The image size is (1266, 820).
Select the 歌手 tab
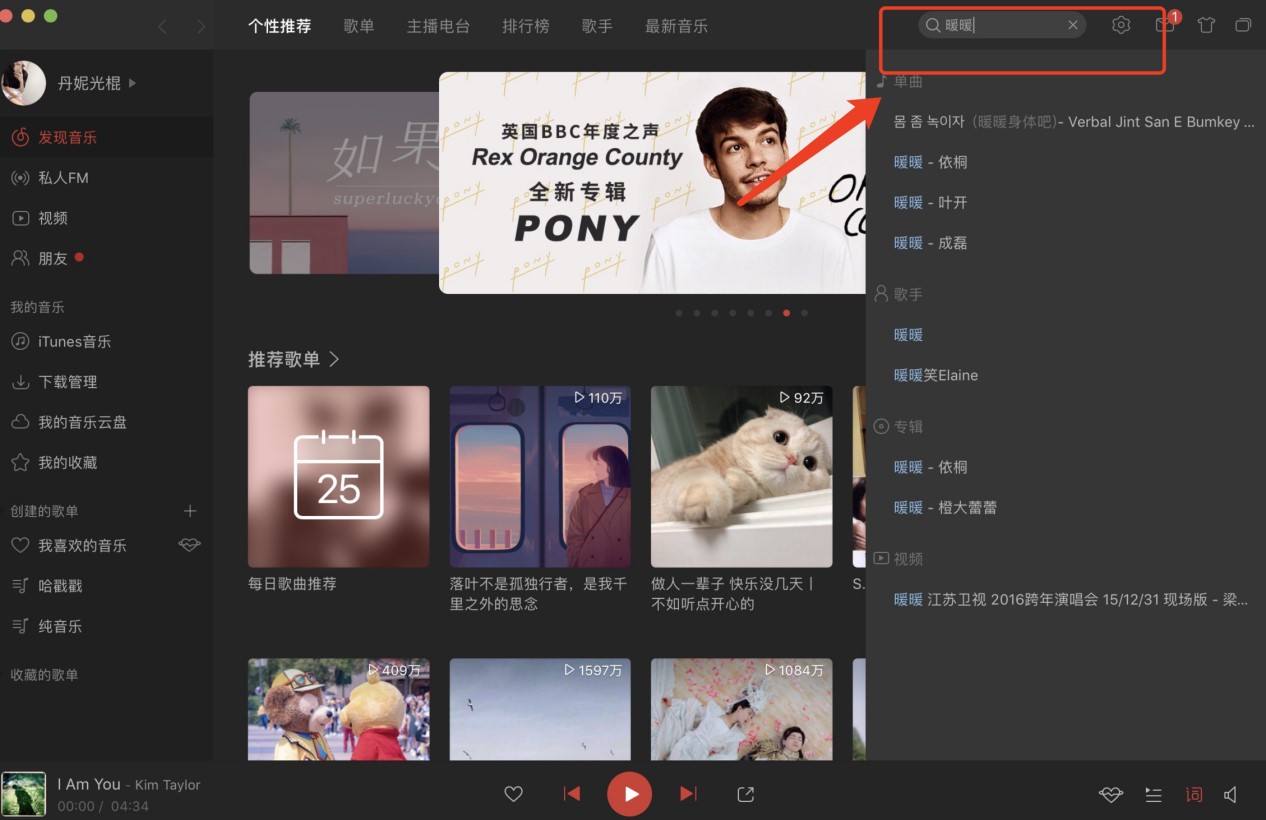597,26
